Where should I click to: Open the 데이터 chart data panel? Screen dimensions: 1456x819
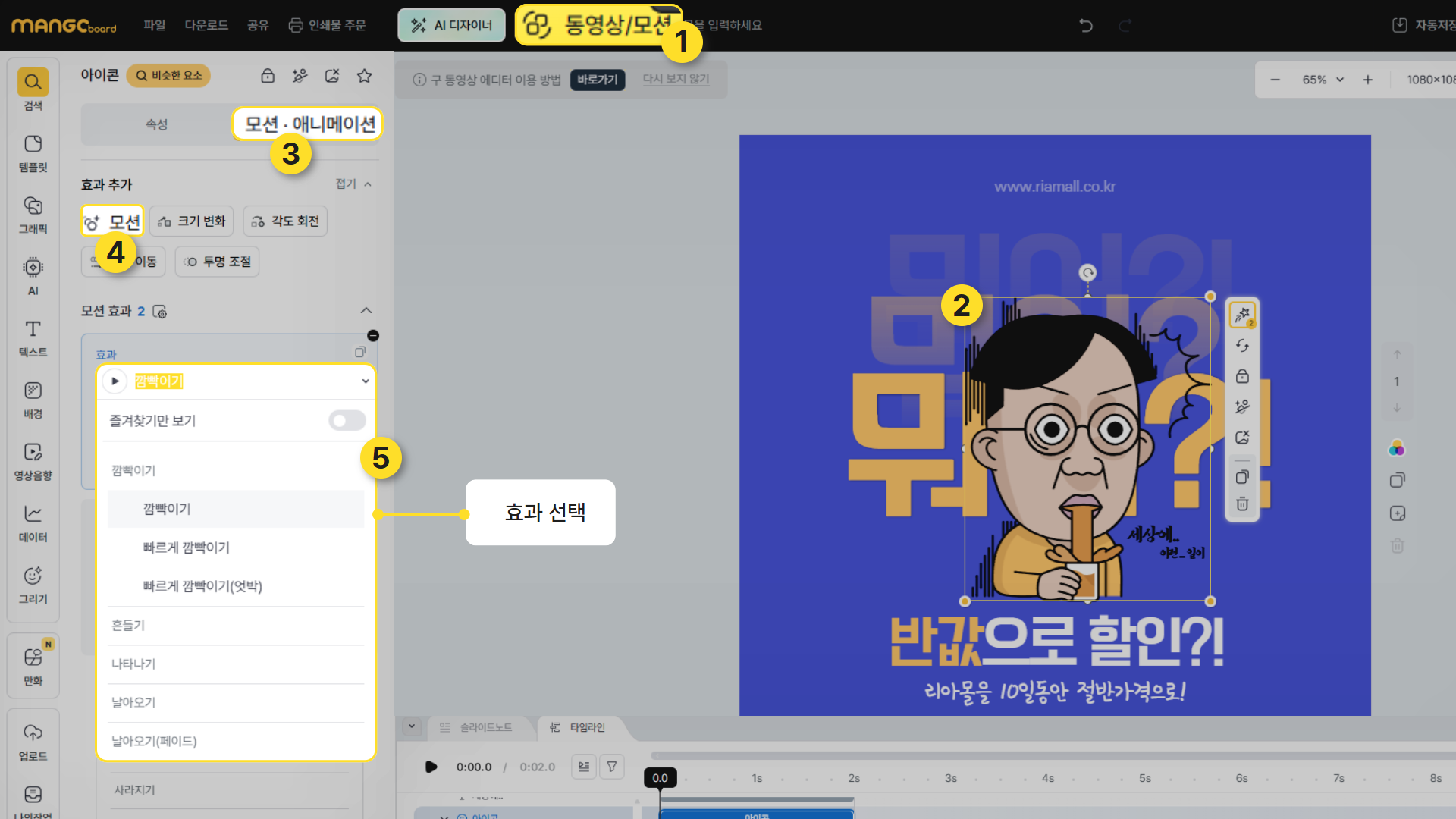(33, 523)
